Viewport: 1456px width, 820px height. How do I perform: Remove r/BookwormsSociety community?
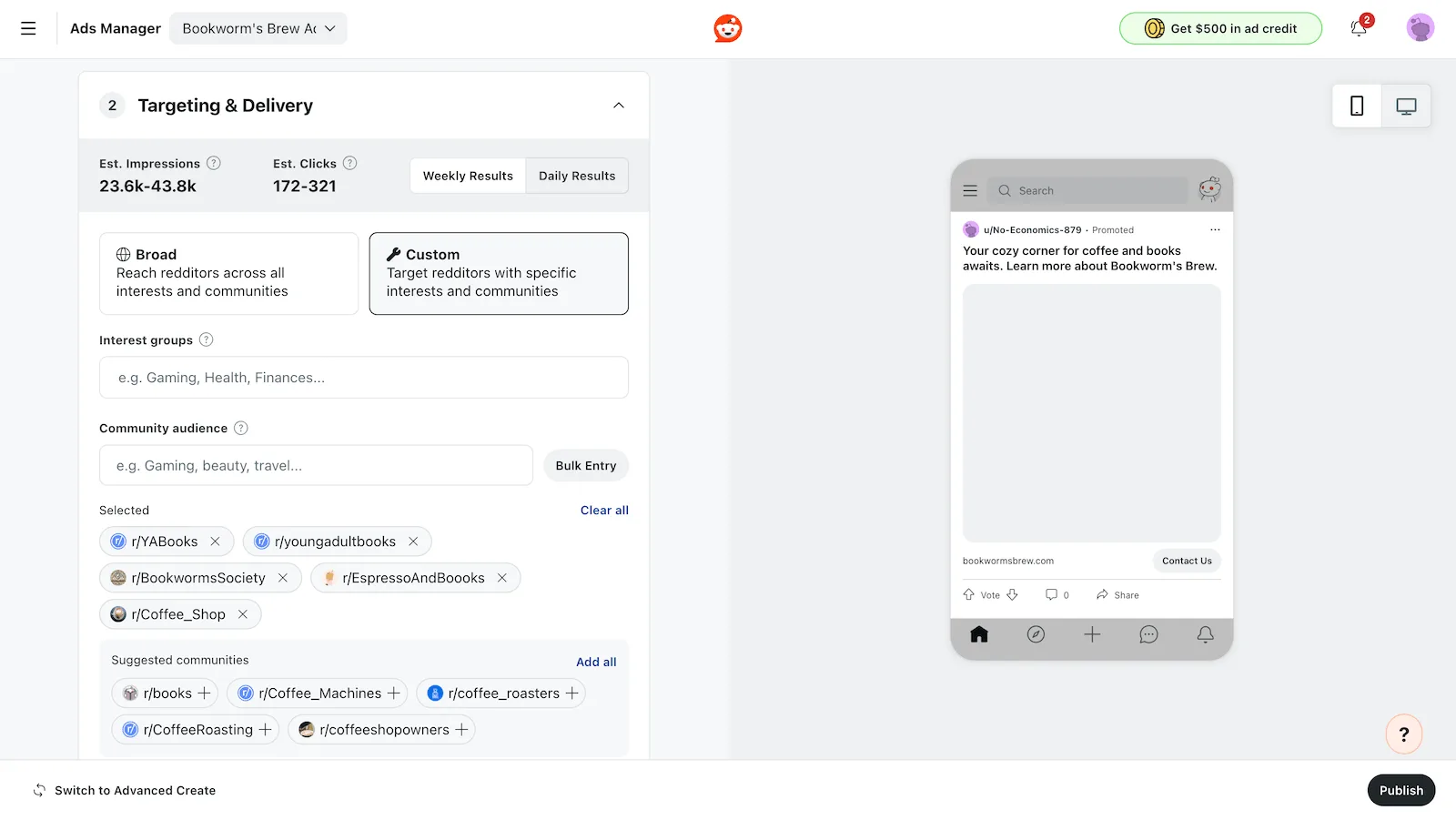283,578
